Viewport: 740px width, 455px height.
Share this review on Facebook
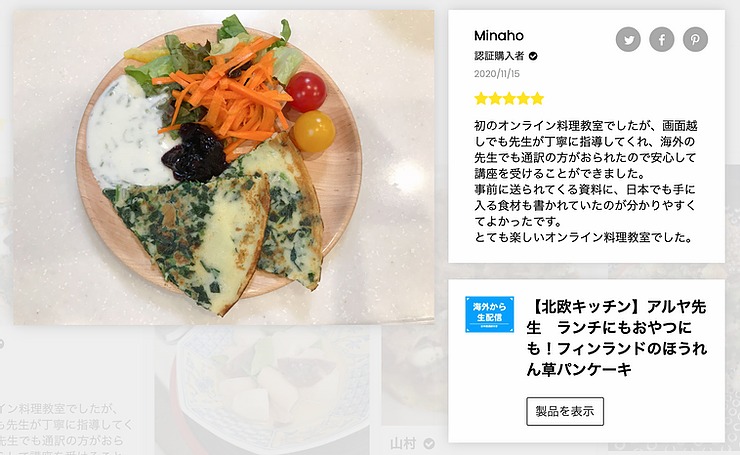662,39
